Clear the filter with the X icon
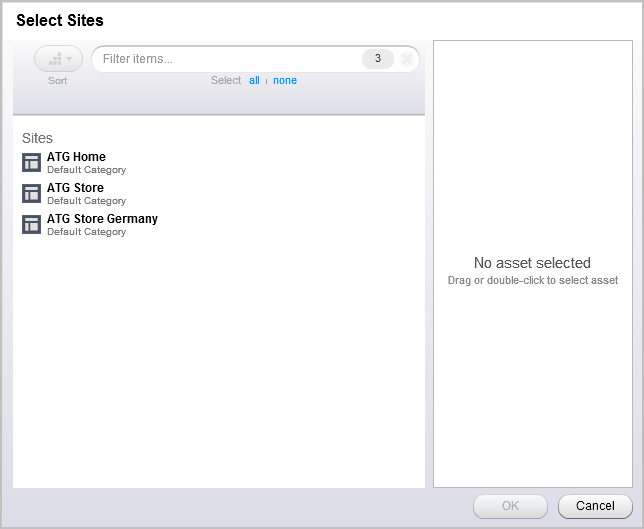Image resolution: width=644 pixels, height=529 pixels. pos(407,59)
